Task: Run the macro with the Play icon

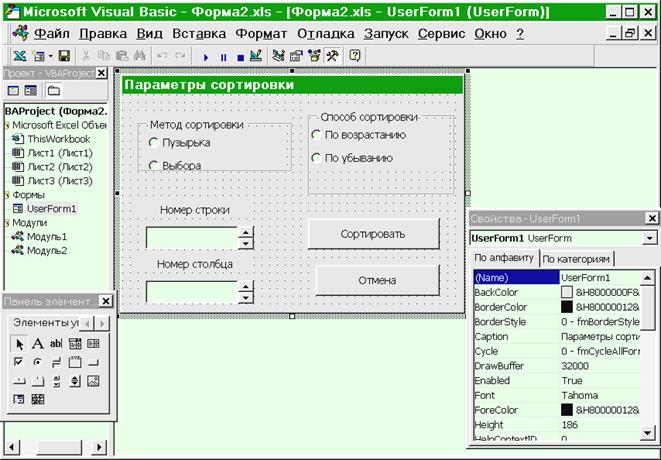Action: (x=206, y=57)
